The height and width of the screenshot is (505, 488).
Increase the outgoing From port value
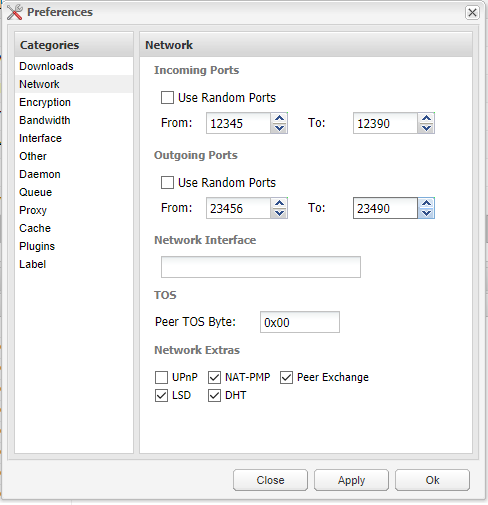tap(279, 203)
